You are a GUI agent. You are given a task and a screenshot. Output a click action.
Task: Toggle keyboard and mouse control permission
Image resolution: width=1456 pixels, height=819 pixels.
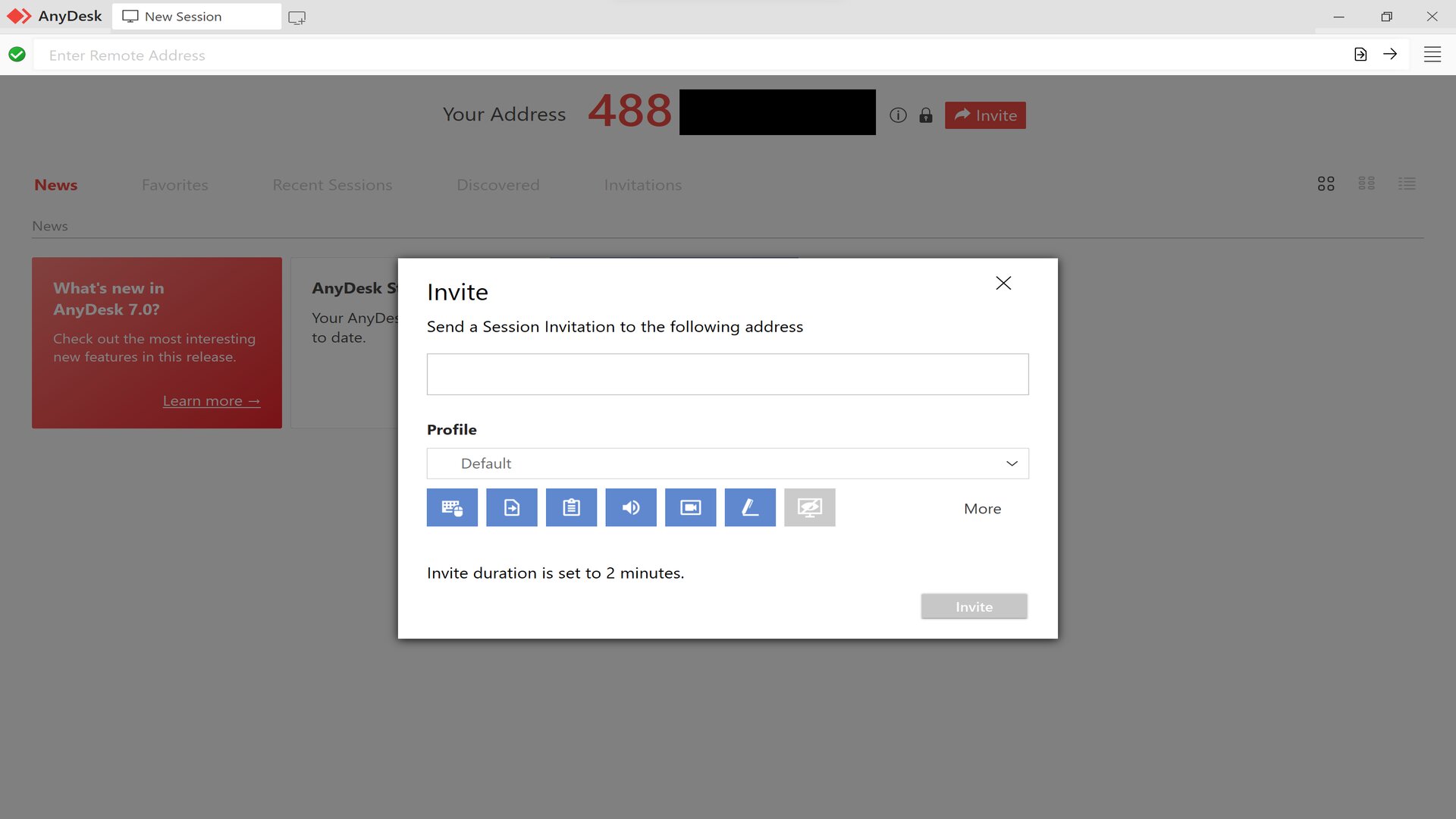pos(452,507)
